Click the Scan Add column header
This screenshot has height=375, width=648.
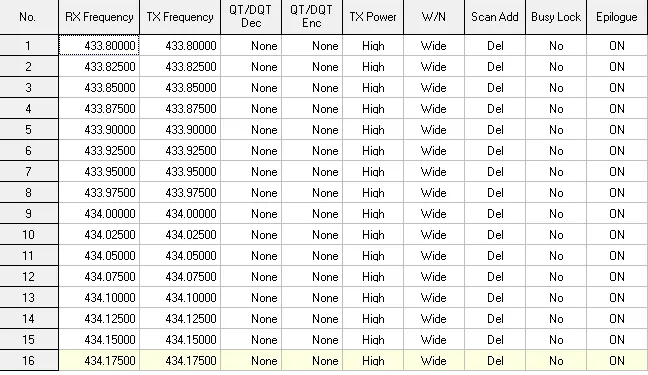[x=495, y=17]
